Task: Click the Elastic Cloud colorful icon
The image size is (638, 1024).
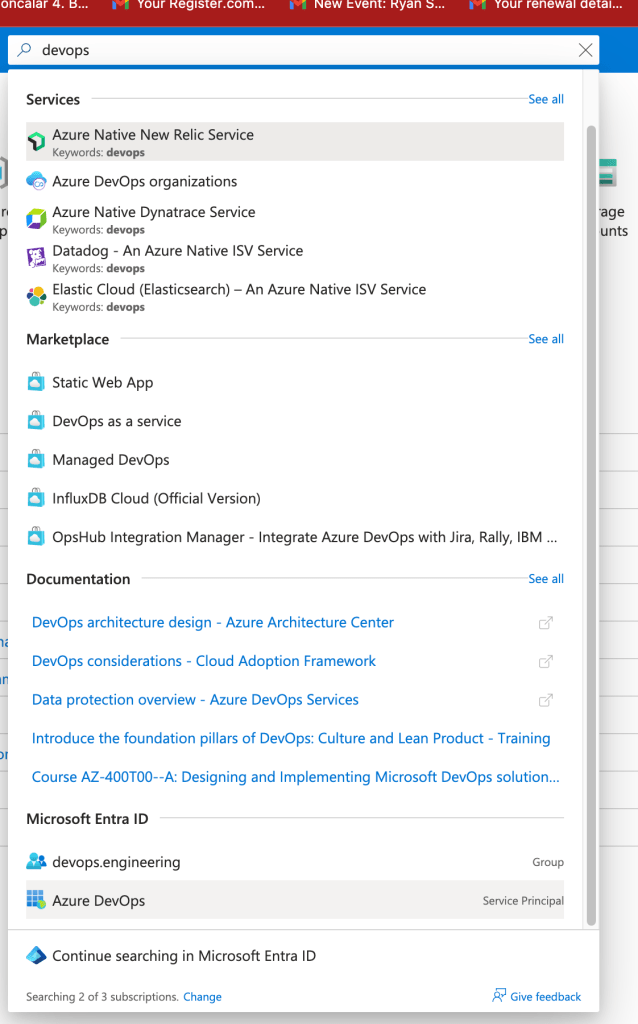Action: click(x=37, y=296)
